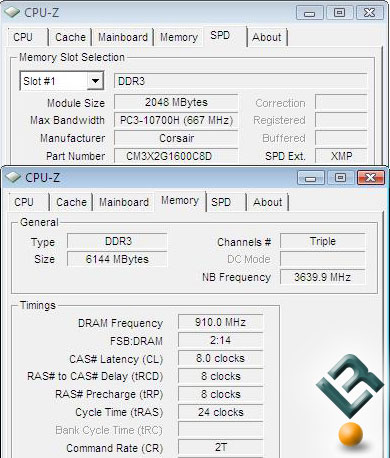Click Command Rate value 2T
The height and width of the screenshot is (458, 390).
[x=220, y=447]
